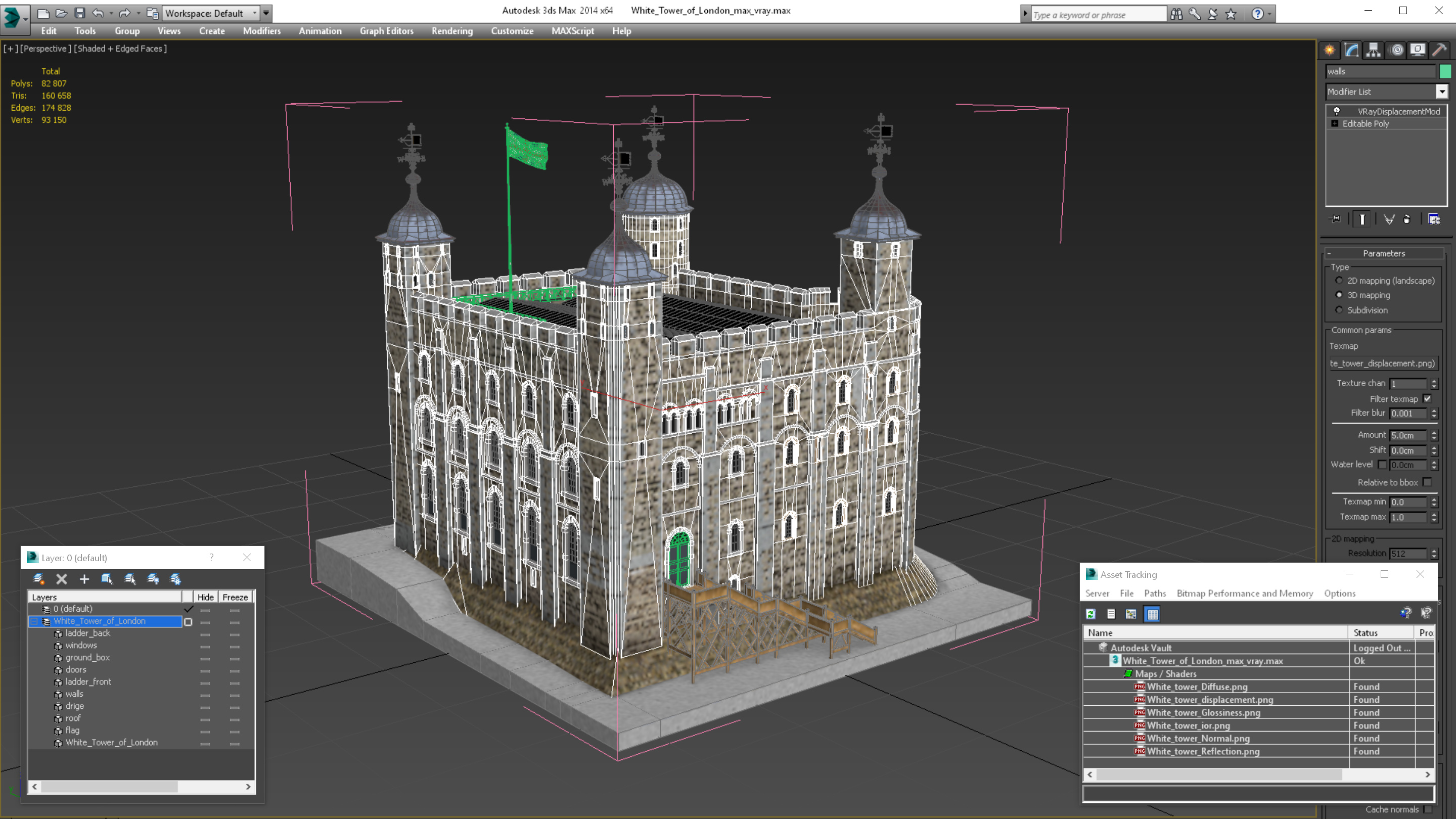Open the Motion command panel tab
Image resolution: width=1456 pixels, height=819 pixels.
coord(1396,51)
